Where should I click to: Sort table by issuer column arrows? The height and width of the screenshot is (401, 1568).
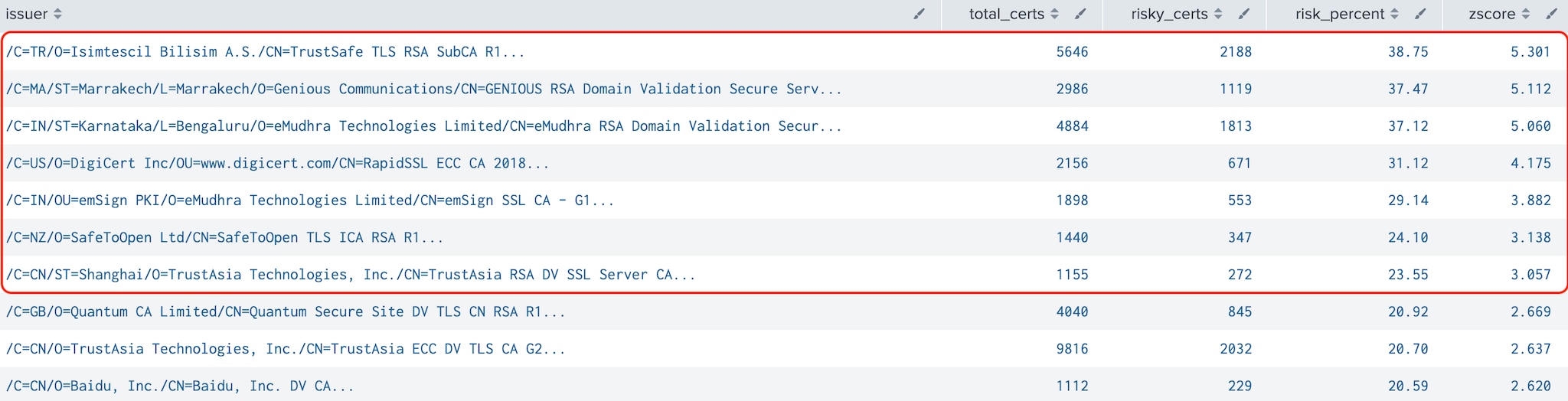[58, 14]
